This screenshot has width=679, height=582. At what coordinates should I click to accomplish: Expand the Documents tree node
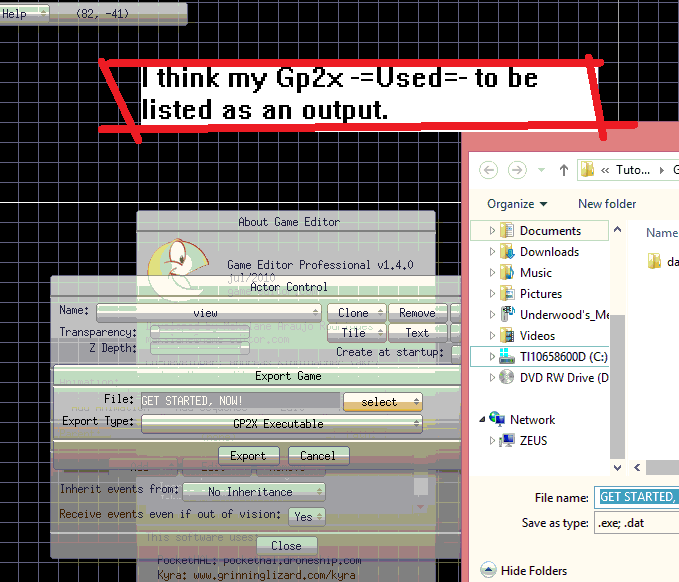tap(492, 230)
